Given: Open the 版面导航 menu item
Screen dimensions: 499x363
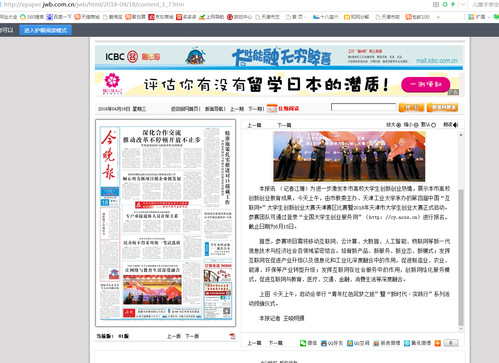Looking at the screenshot, I should (214, 109).
